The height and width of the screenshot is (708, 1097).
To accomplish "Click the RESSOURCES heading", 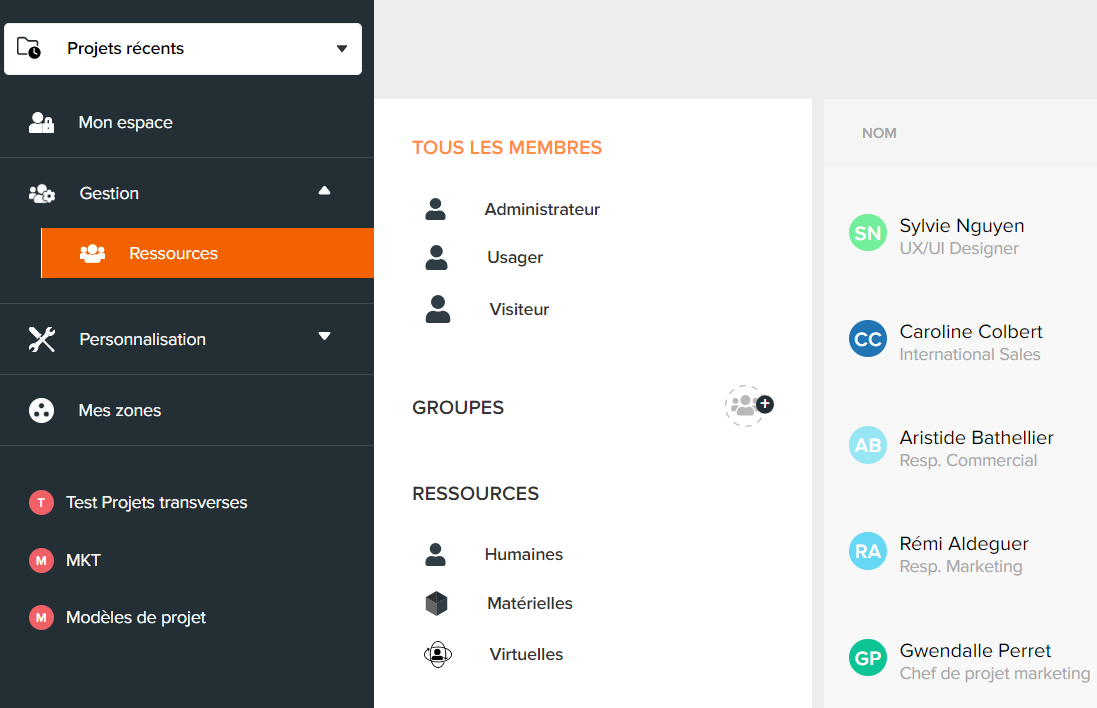I will coord(476,494).
